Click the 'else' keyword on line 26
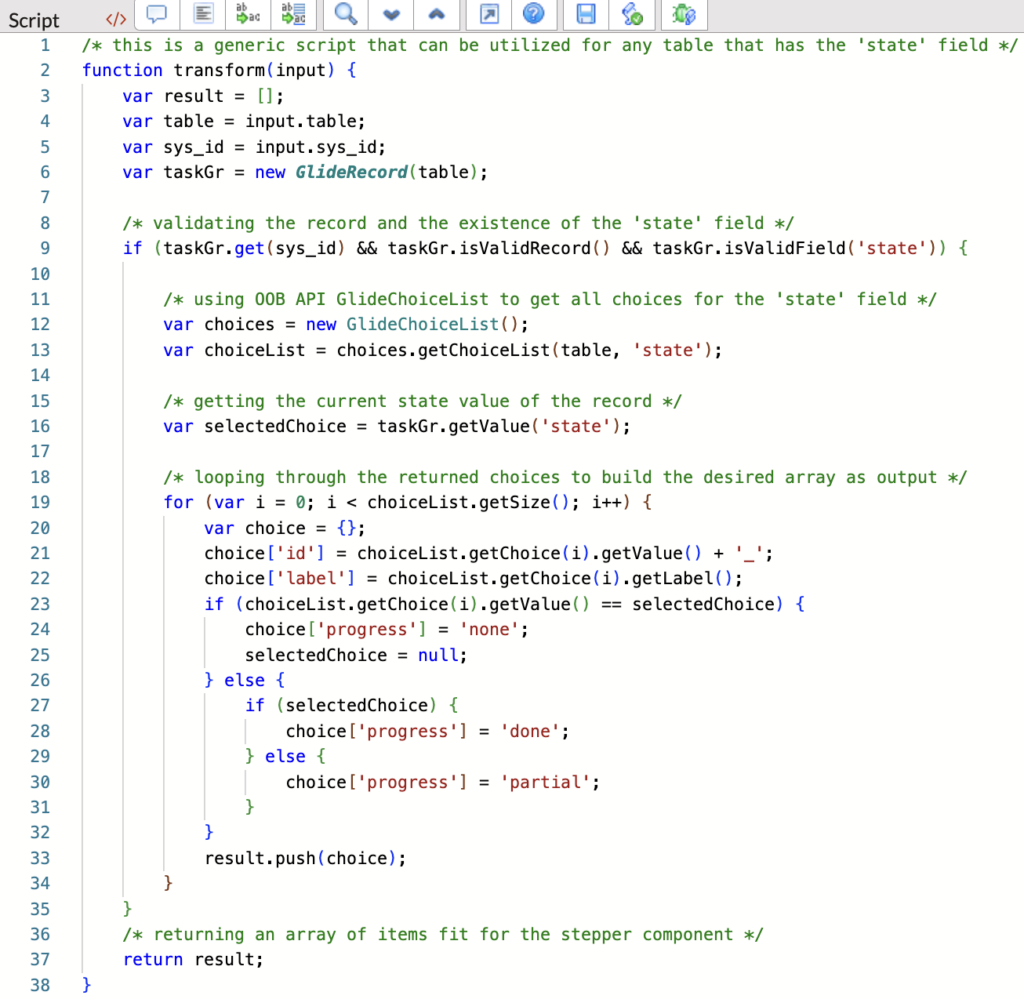 tap(244, 680)
